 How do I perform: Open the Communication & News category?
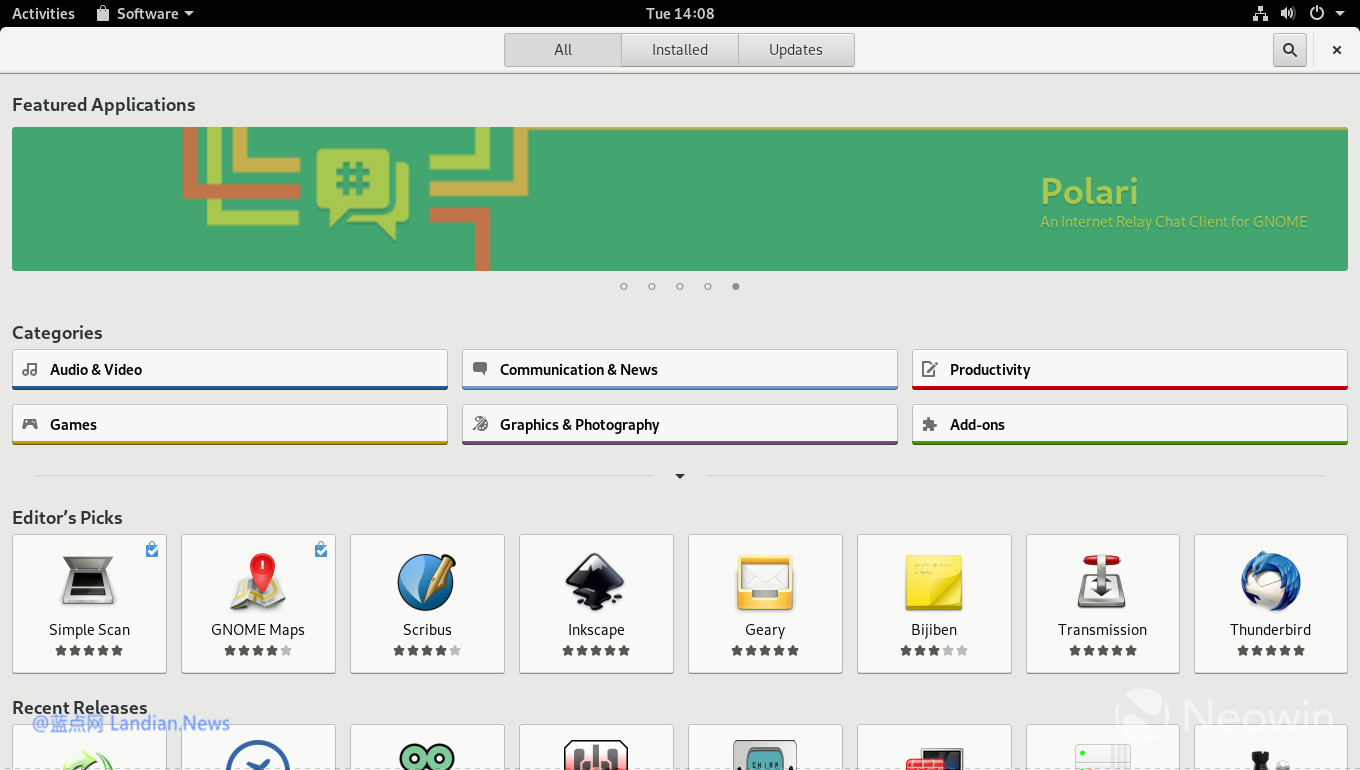(680, 369)
